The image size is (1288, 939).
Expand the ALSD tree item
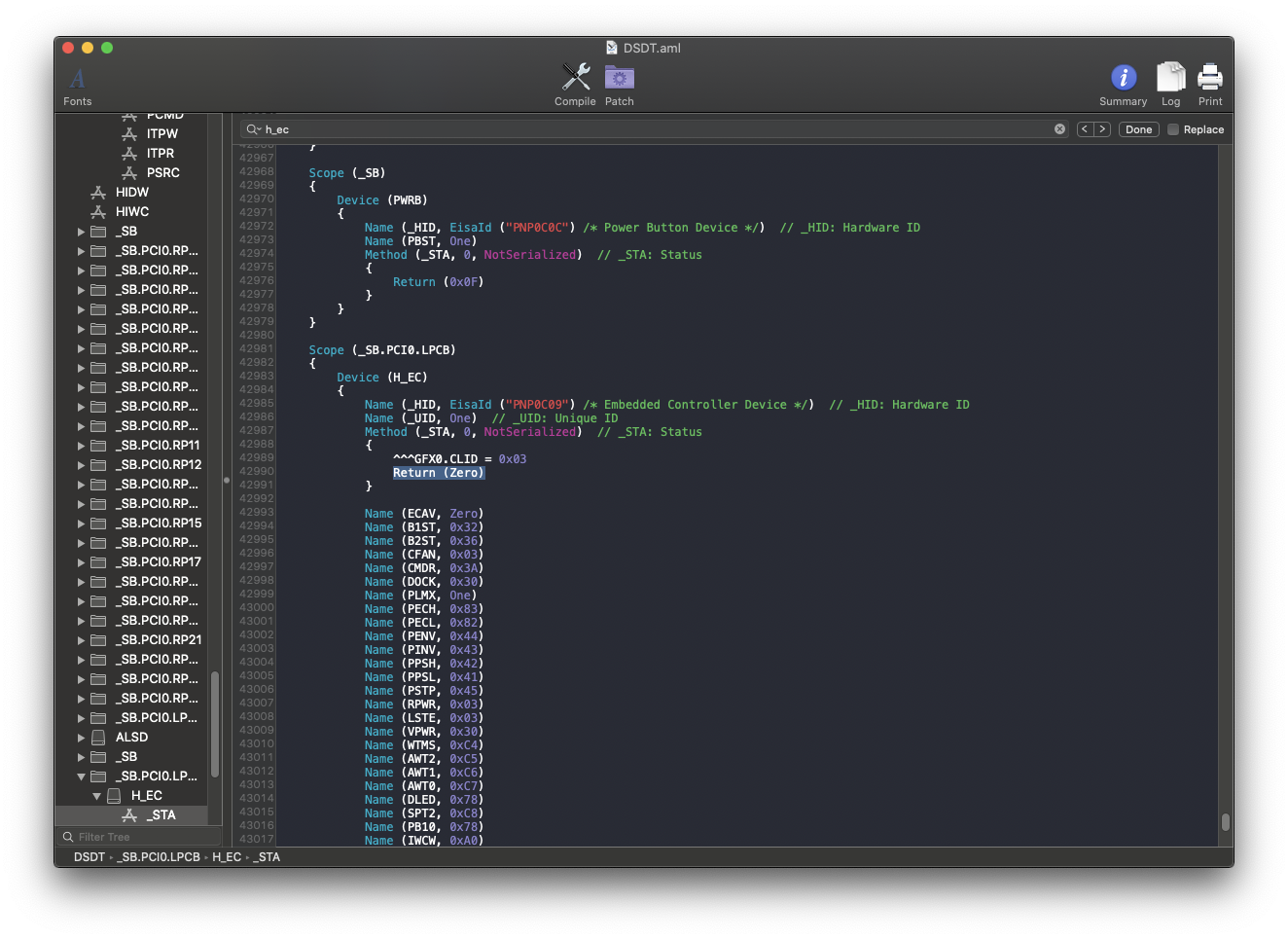click(x=82, y=738)
